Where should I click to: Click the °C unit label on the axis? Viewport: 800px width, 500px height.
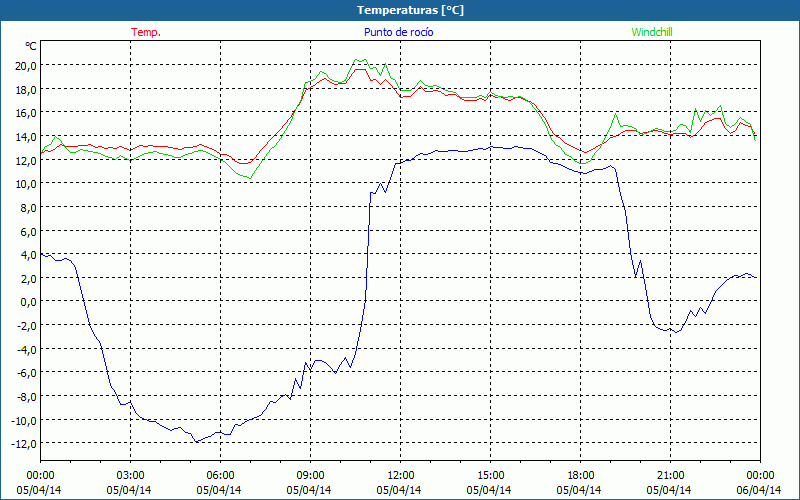(x=31, y=46)
